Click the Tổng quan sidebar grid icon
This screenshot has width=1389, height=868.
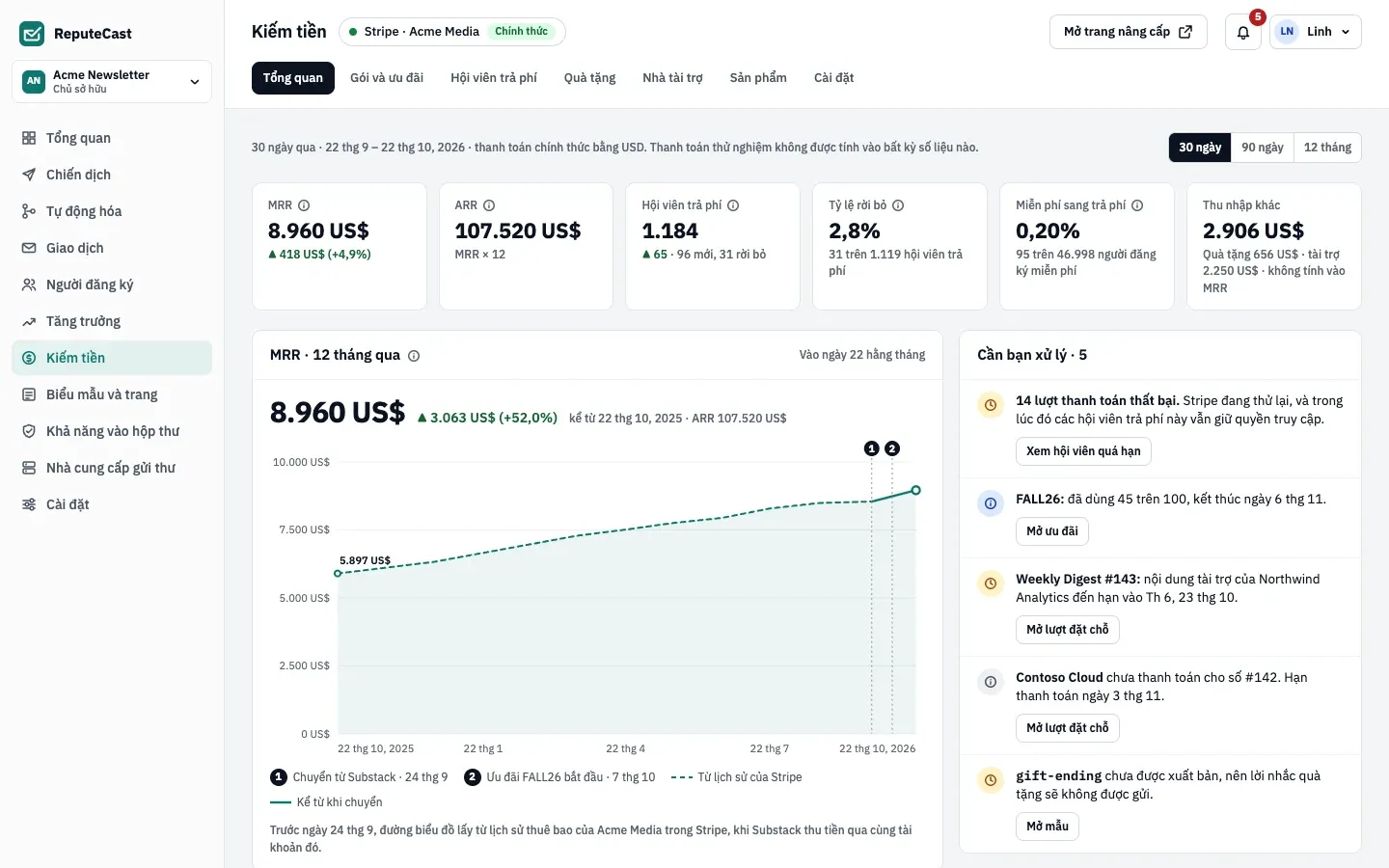pyautogui.click(x=29, y=138)
